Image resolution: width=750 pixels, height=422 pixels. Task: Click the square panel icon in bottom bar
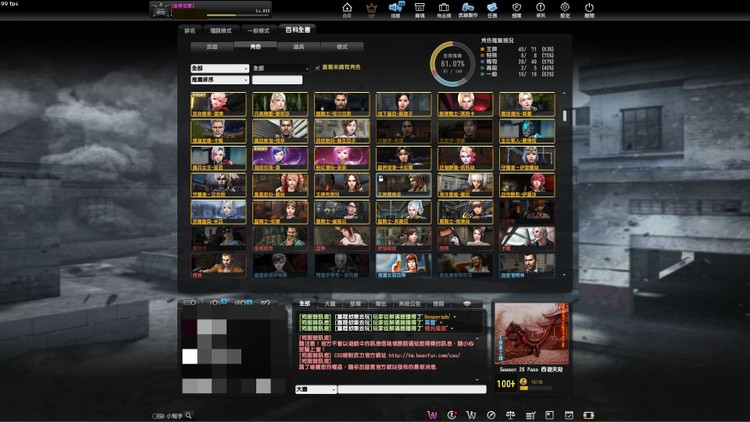tap(549, 415)
